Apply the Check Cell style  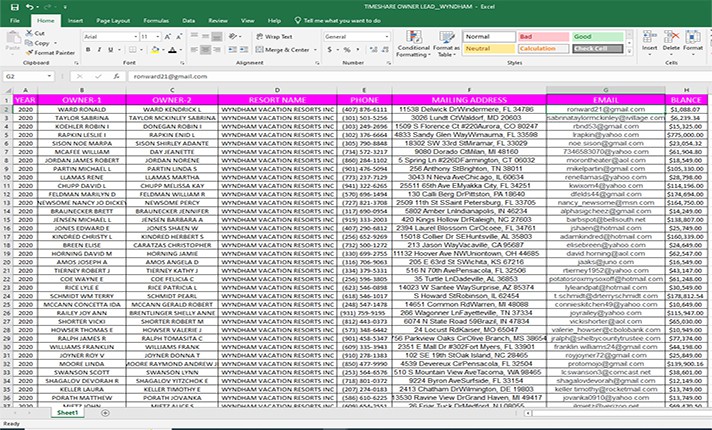click(598, 49)
